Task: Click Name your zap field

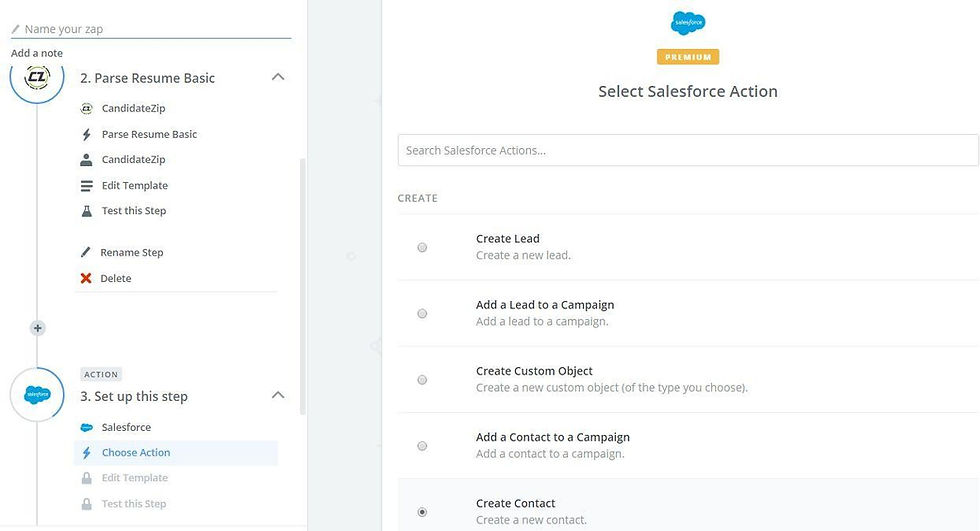Action: pyautogui.click(x=151, y=29)
